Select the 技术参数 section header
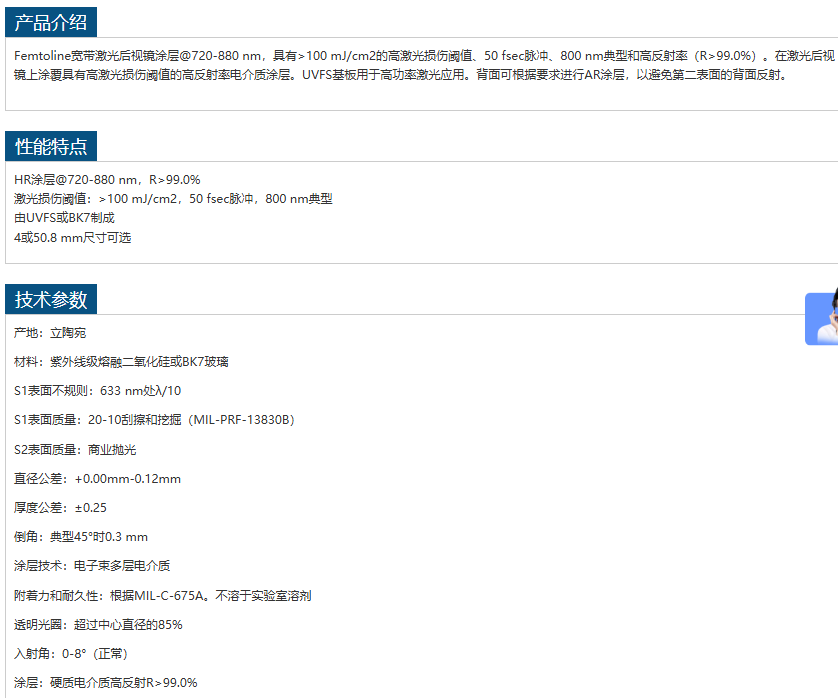Image resolution: width=838 pixels, height=698 pixels. click(51, 300)
